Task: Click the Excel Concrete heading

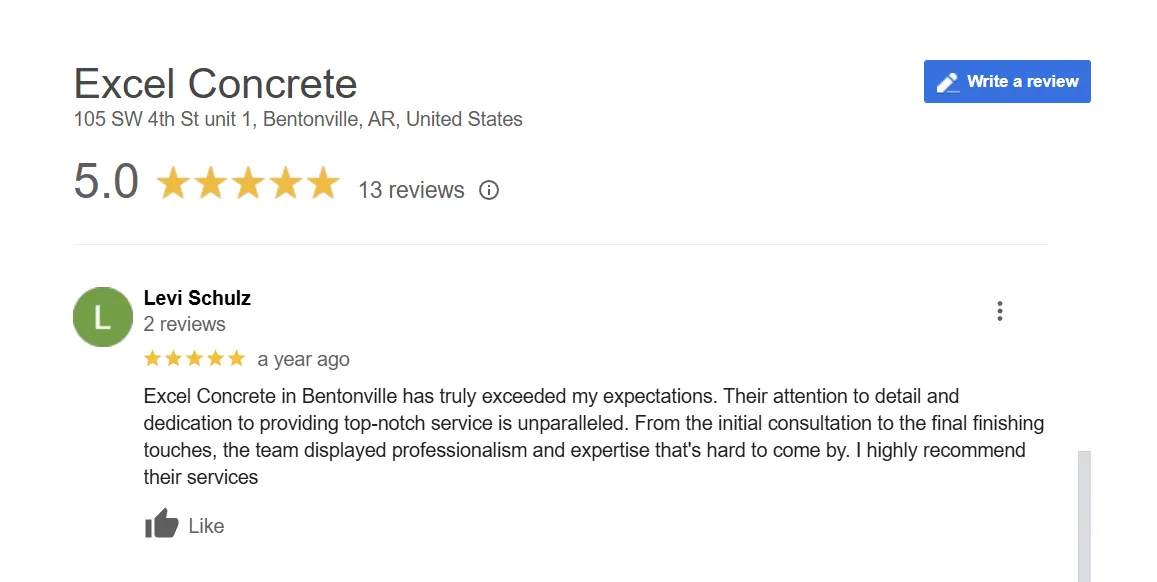Action: pos(215,84)
